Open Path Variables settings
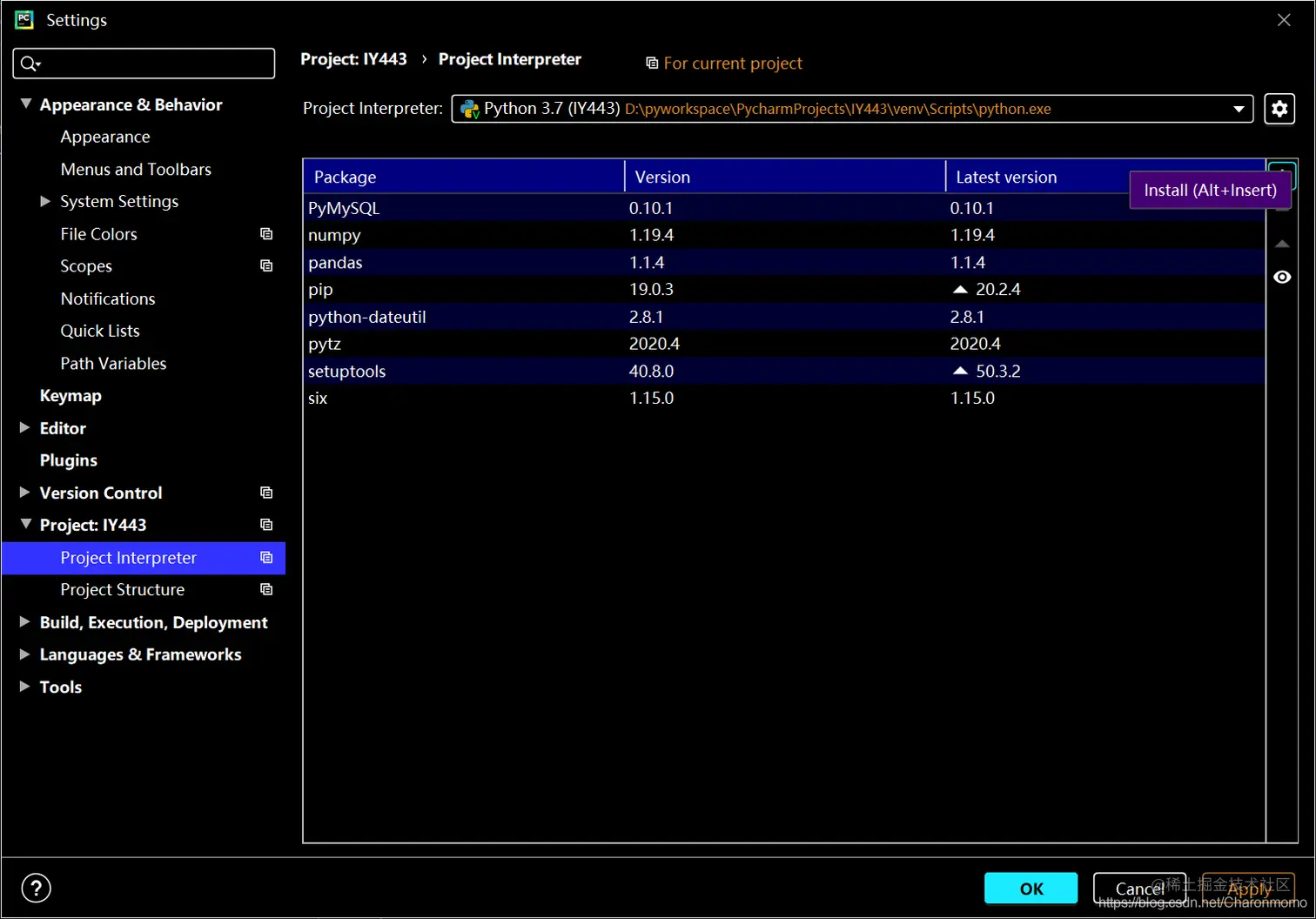The image size is (1316, 919). click(x=113, y=363)
